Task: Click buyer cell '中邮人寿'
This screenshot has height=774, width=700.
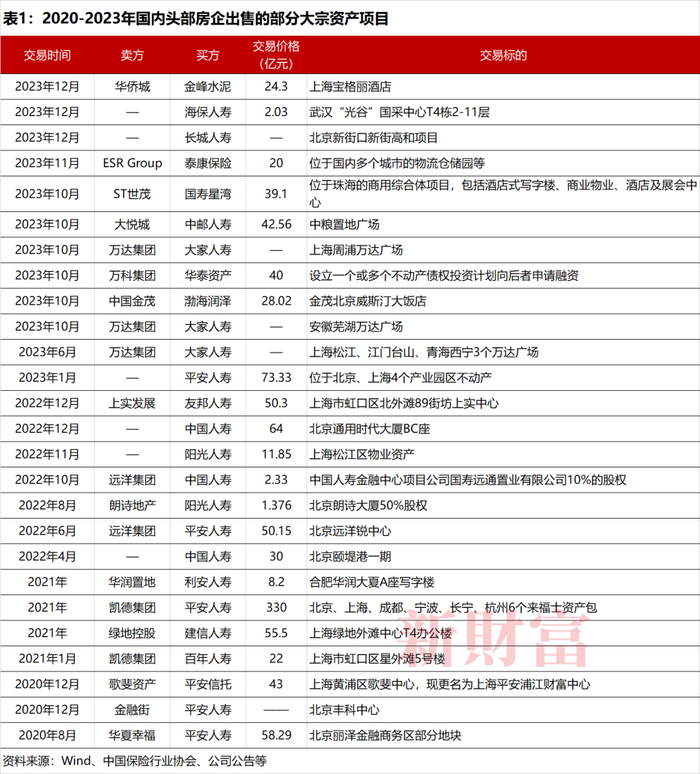Action: (x=207, y=225)
